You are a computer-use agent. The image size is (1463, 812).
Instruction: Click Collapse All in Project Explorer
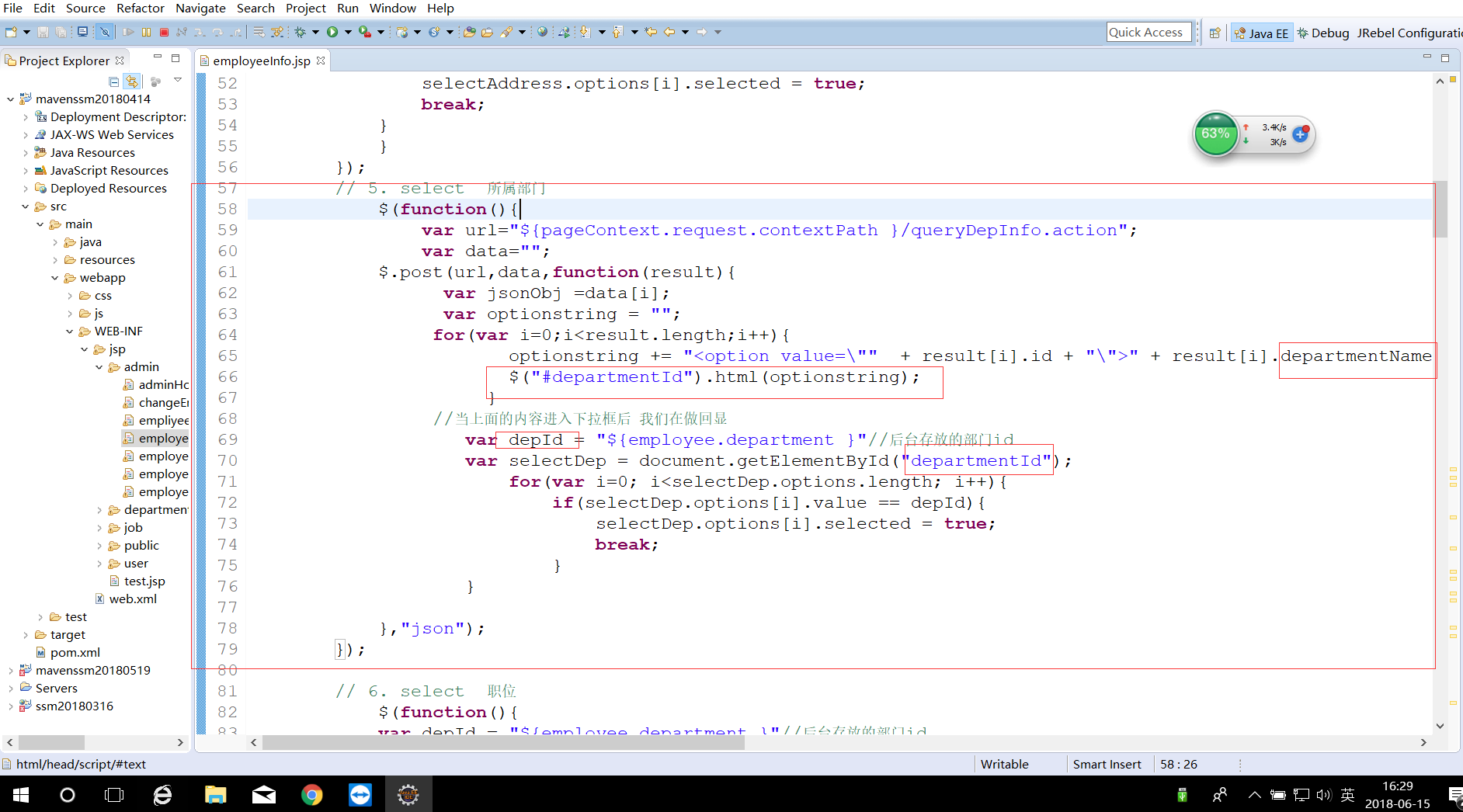(x=114, y=82)
